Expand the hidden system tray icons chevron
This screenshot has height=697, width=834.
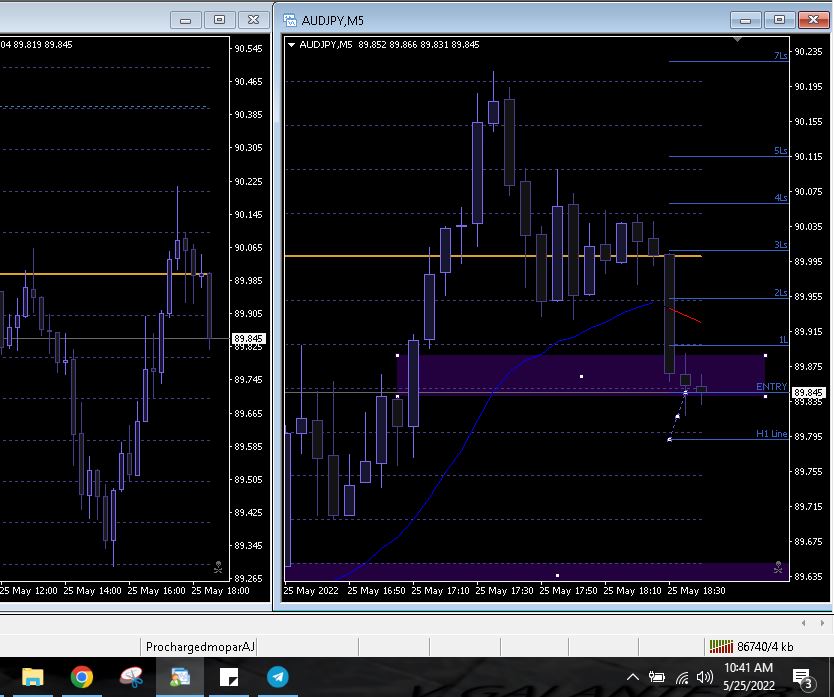(633, 677)
